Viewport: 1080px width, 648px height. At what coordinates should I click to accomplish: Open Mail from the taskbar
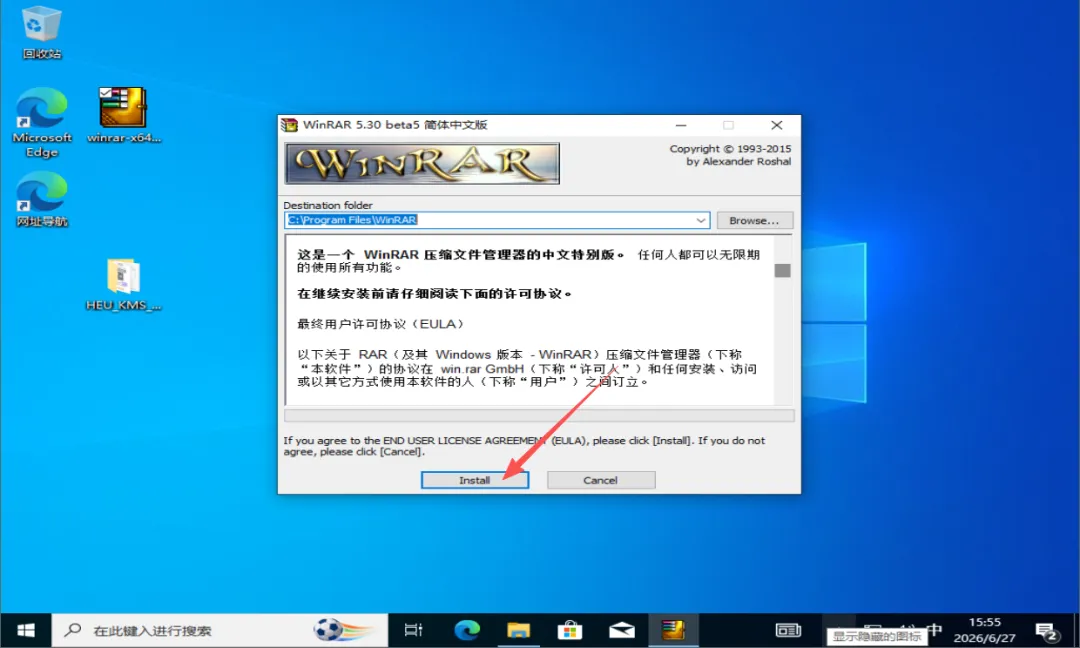tap(621, 630)
